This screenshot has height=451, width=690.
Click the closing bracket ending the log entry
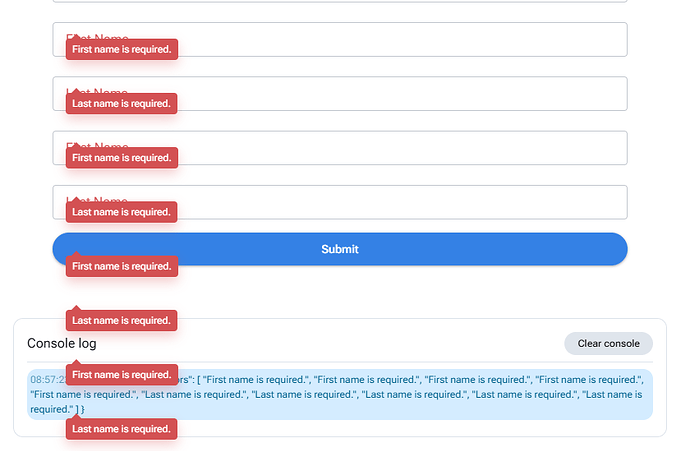coord(76,410)
